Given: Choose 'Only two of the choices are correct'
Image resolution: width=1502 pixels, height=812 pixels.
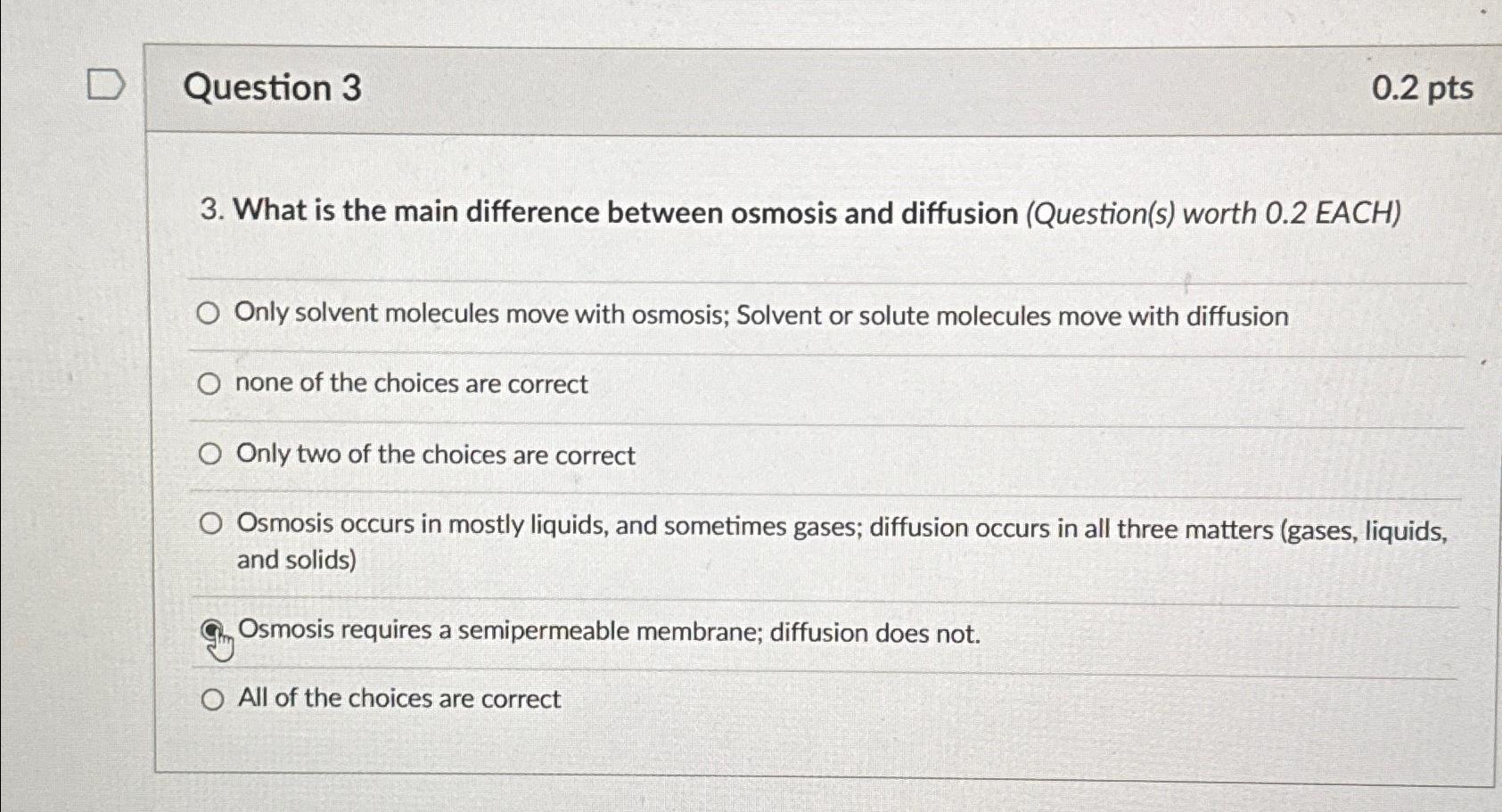Looking at the screenshot, I should pyautogui.click(x=210, y=453).
